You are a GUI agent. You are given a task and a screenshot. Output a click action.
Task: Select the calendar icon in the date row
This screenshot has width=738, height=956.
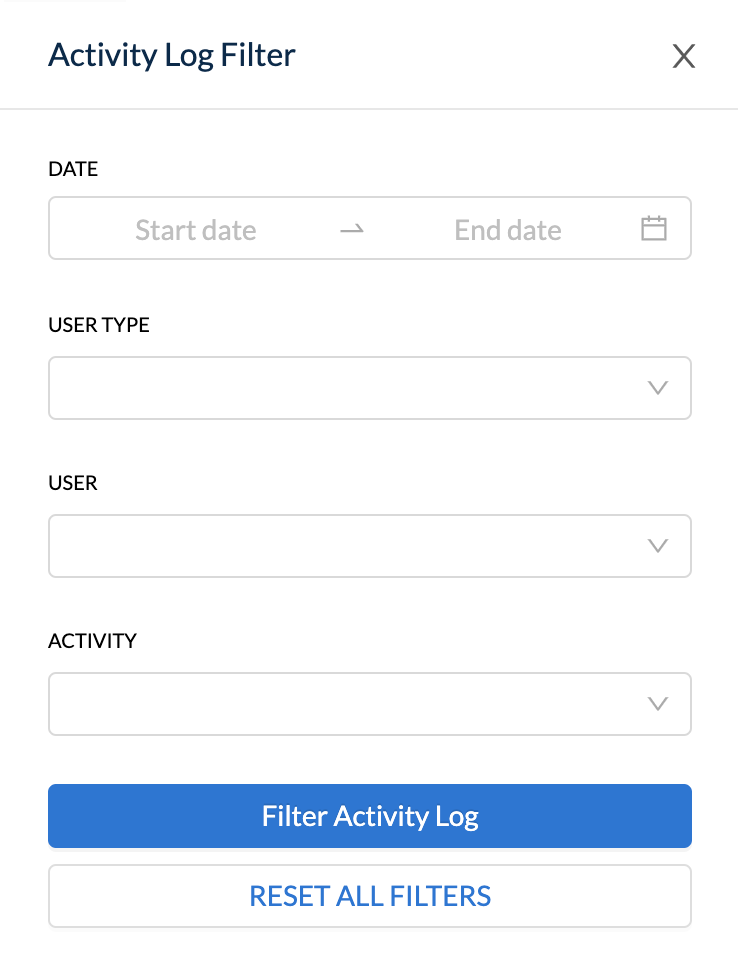(653, 228)
